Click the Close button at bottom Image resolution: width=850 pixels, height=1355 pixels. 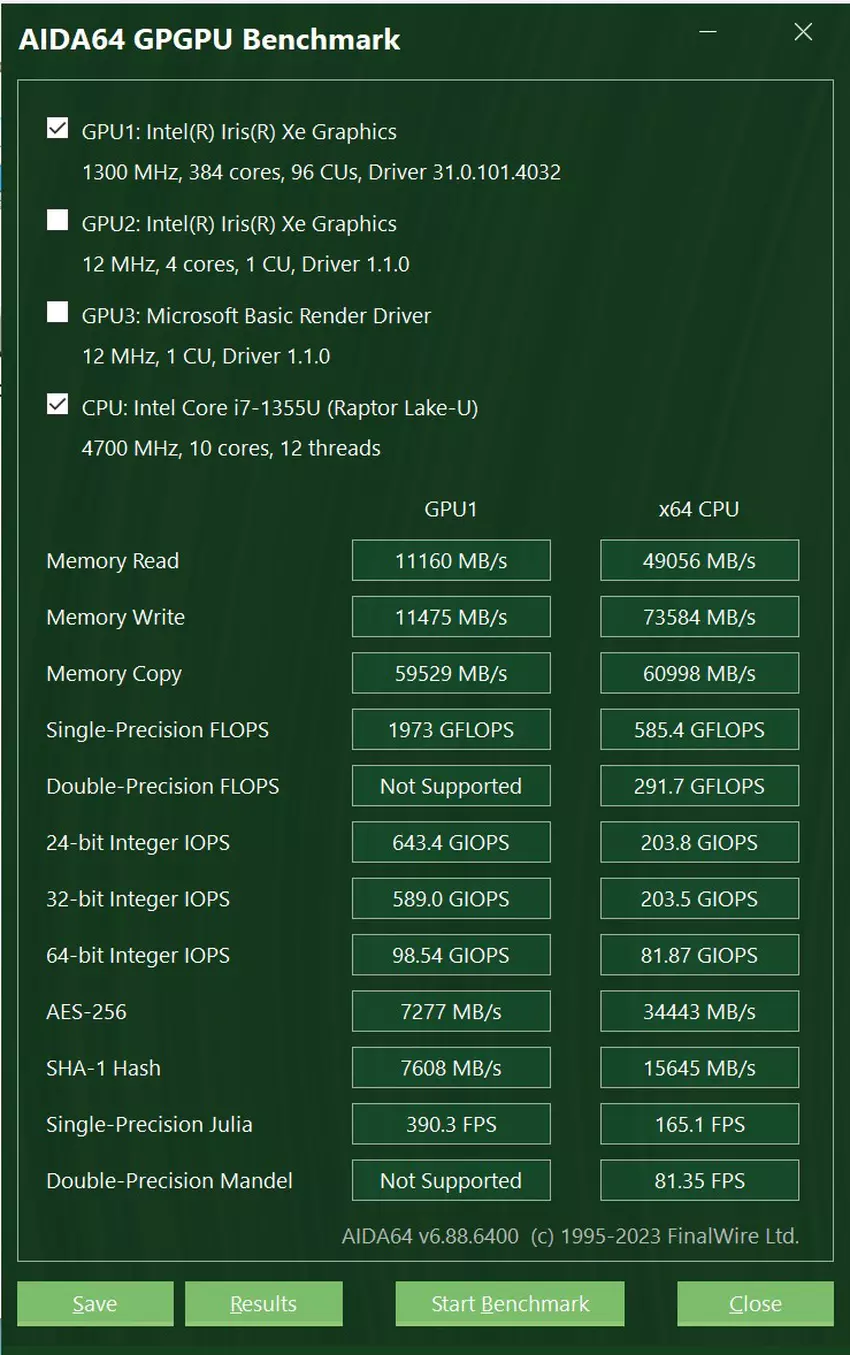pyautogui.click(x=755, y=1304)
